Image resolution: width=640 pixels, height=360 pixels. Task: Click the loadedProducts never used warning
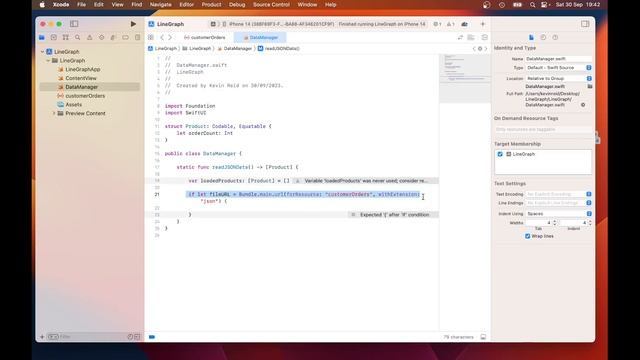click(x=366, y=181)
